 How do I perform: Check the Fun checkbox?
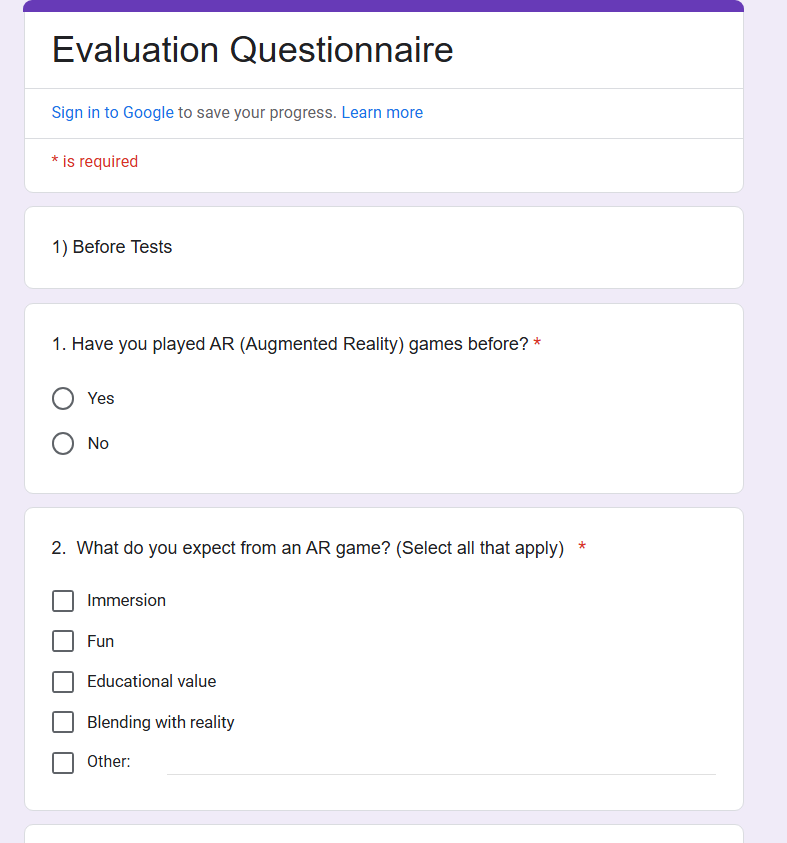coord(63,641)
